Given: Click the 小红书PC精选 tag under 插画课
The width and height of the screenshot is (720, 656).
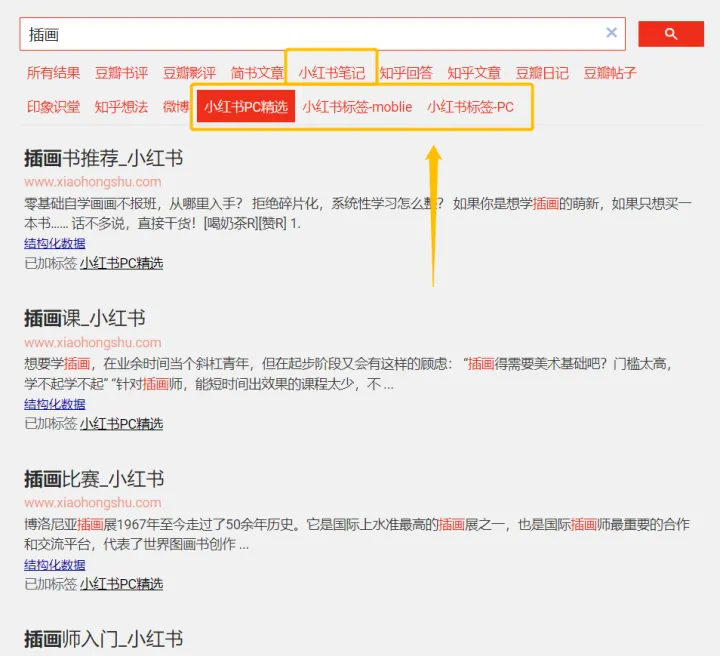Looking at the screenshot, I should [122, 424].
